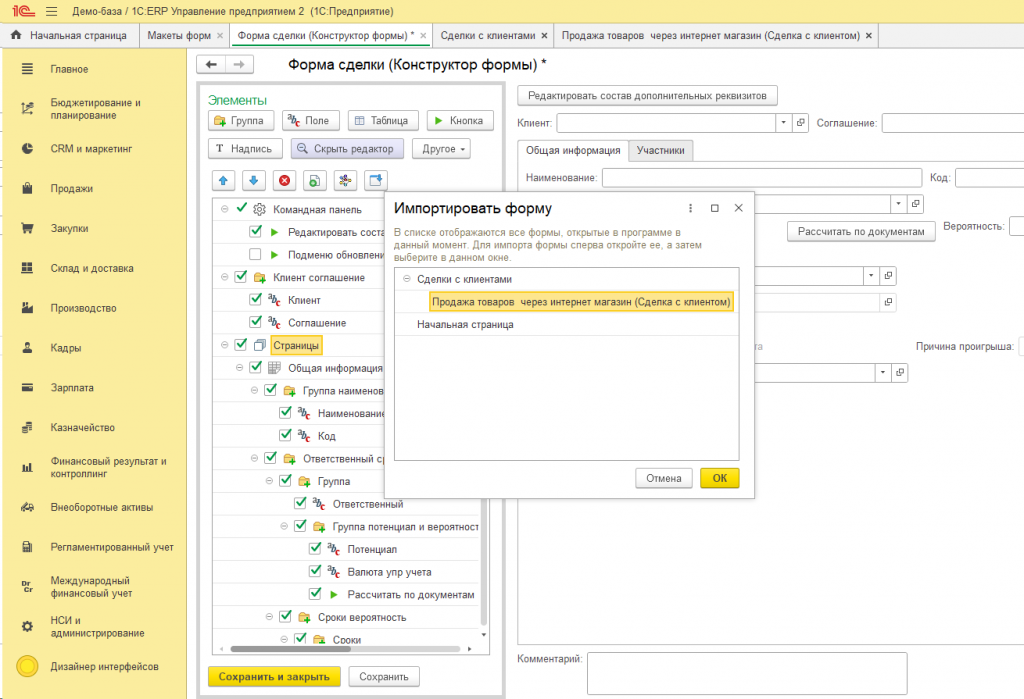Move element up with blue up arrow
Image resolution: width=1024 pixels, height=699 pixels.
click(x=223, y=180)
